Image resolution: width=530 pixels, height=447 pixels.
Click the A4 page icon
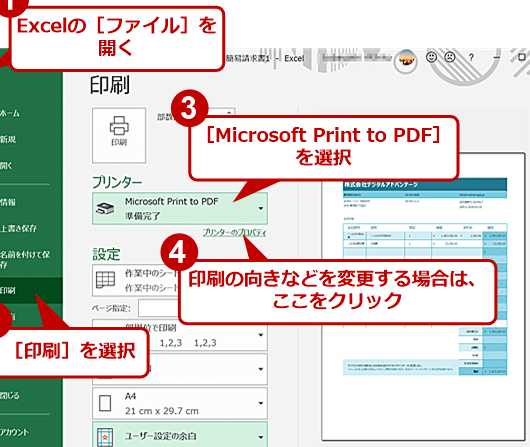105,403
